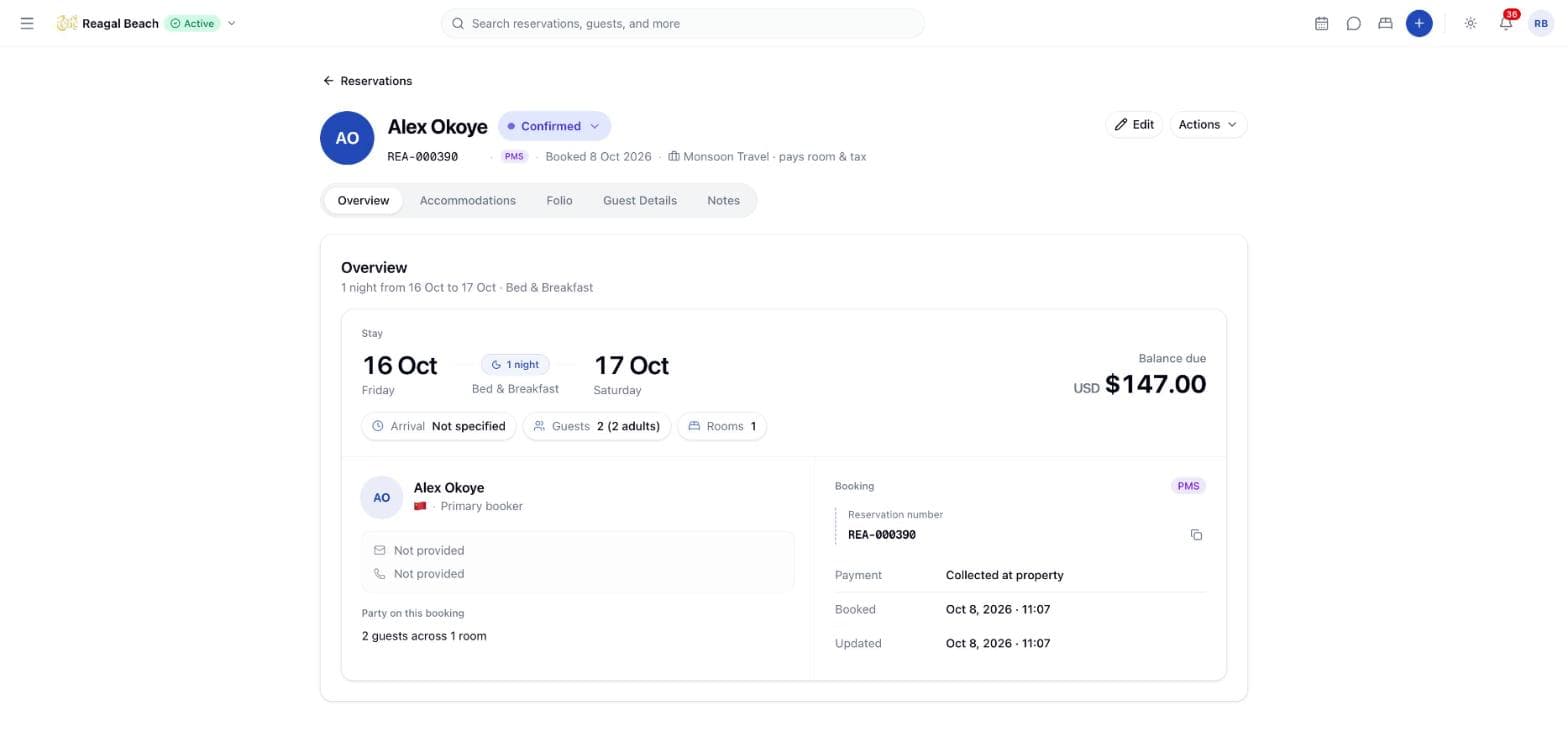The width and height of the screenshot is (1568, 753).
Task: Click the back arrow next to Reservations
Action: tap(328, 81)
